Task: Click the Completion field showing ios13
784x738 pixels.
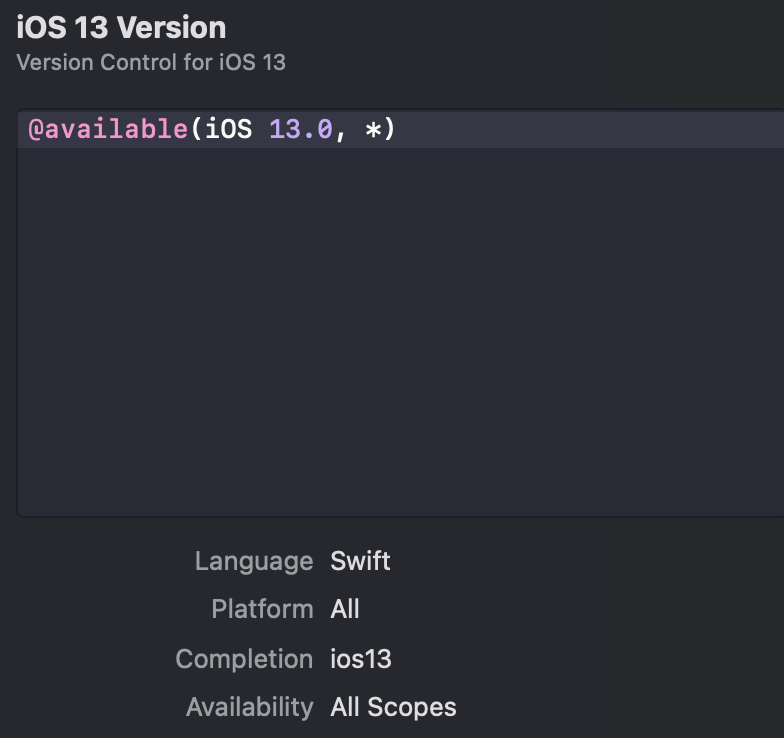Action: tap(360, 658)
